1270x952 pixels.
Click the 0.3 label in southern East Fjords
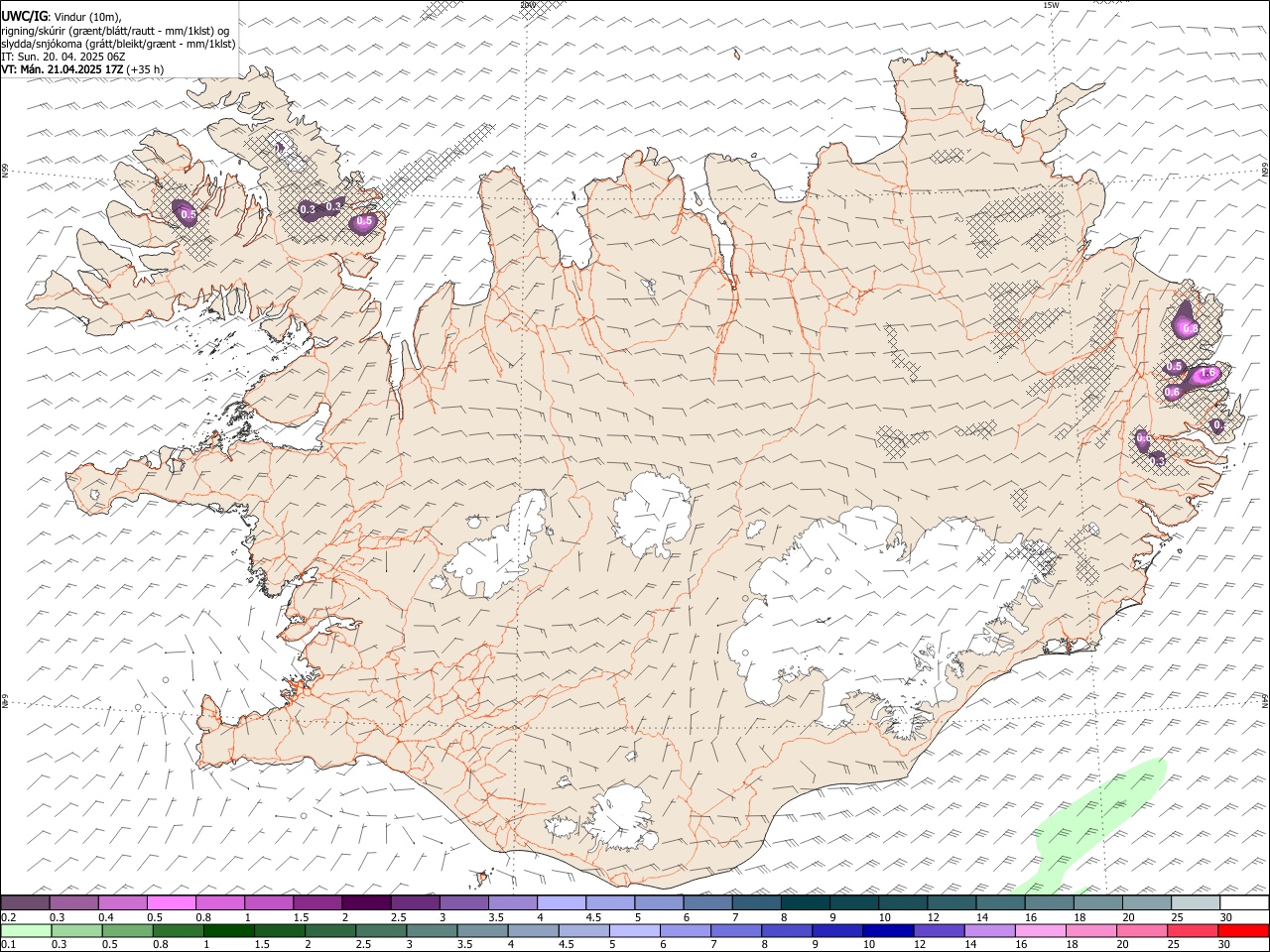point(1157,460)
